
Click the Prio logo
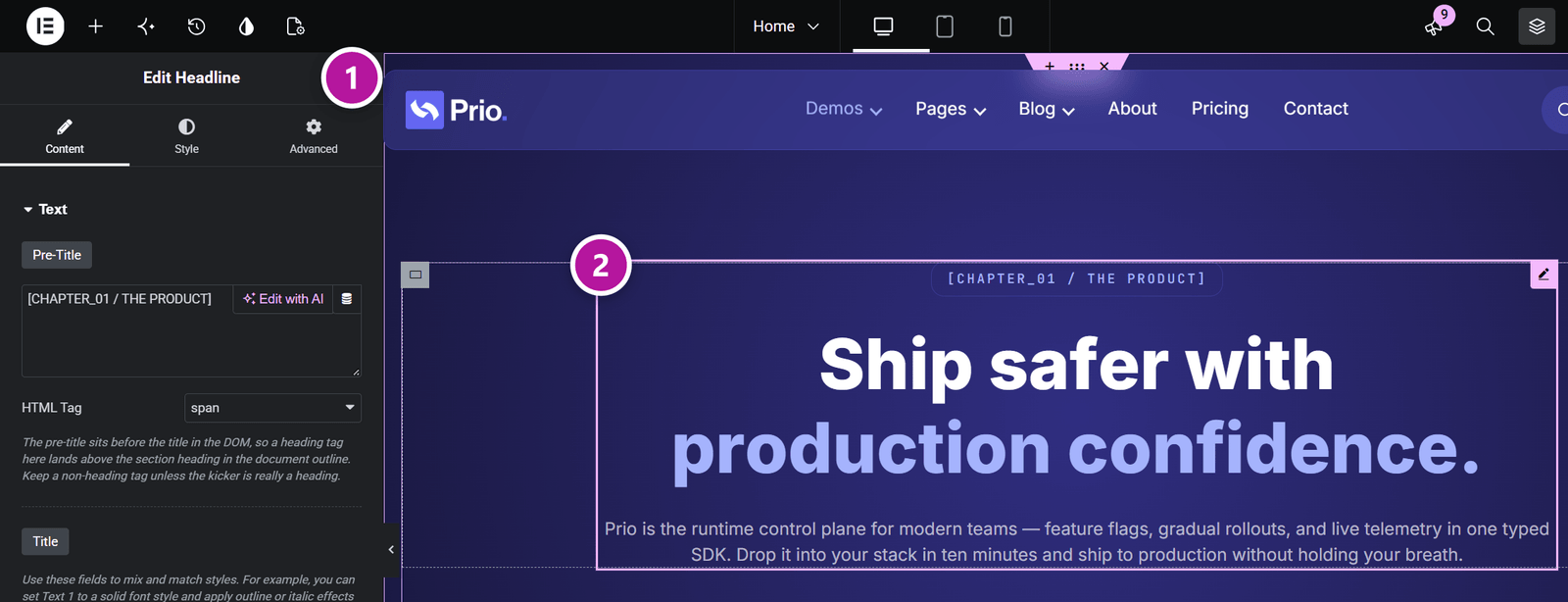[456, 110]
